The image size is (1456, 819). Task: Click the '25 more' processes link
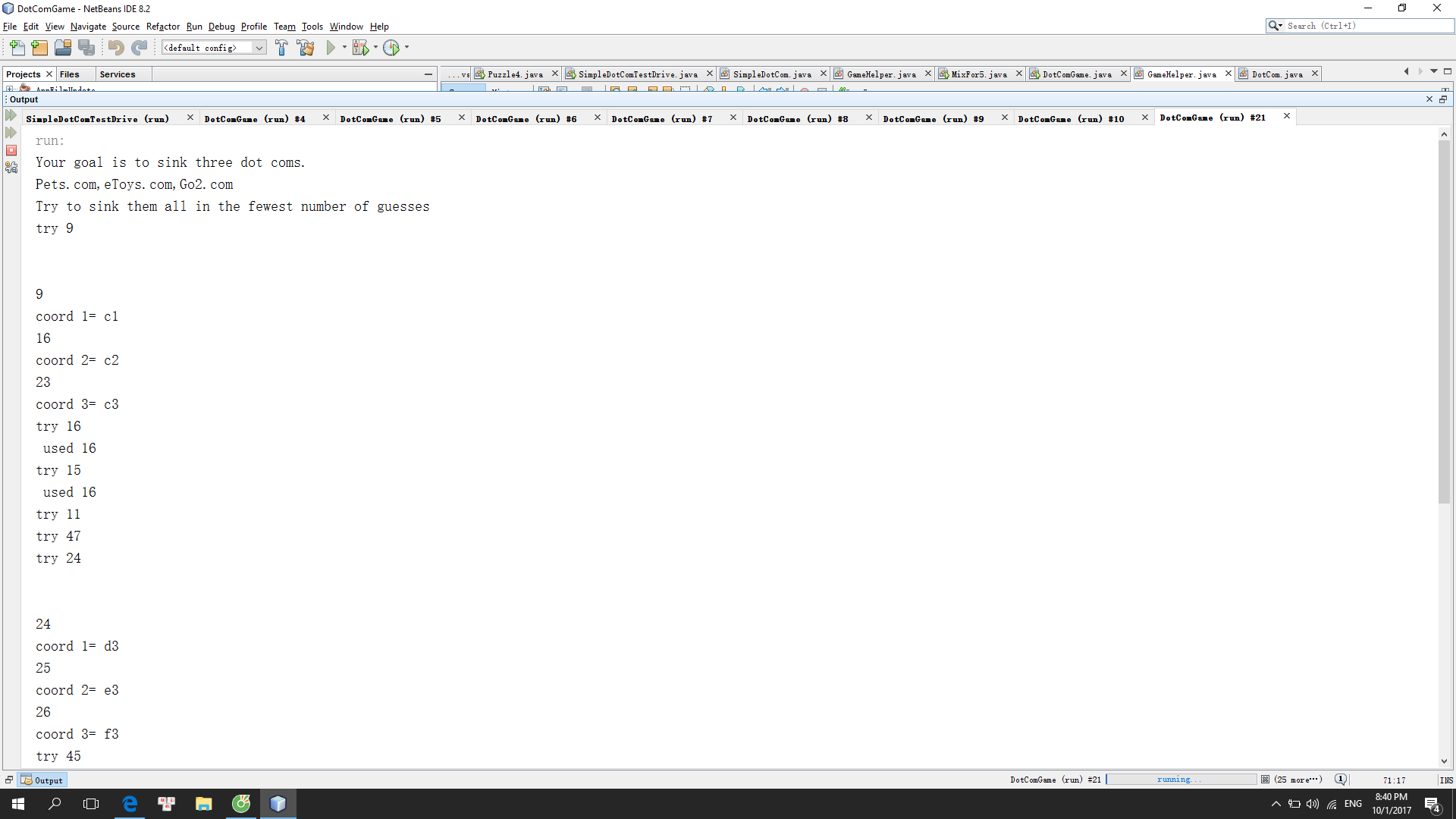pos(1298,780)
